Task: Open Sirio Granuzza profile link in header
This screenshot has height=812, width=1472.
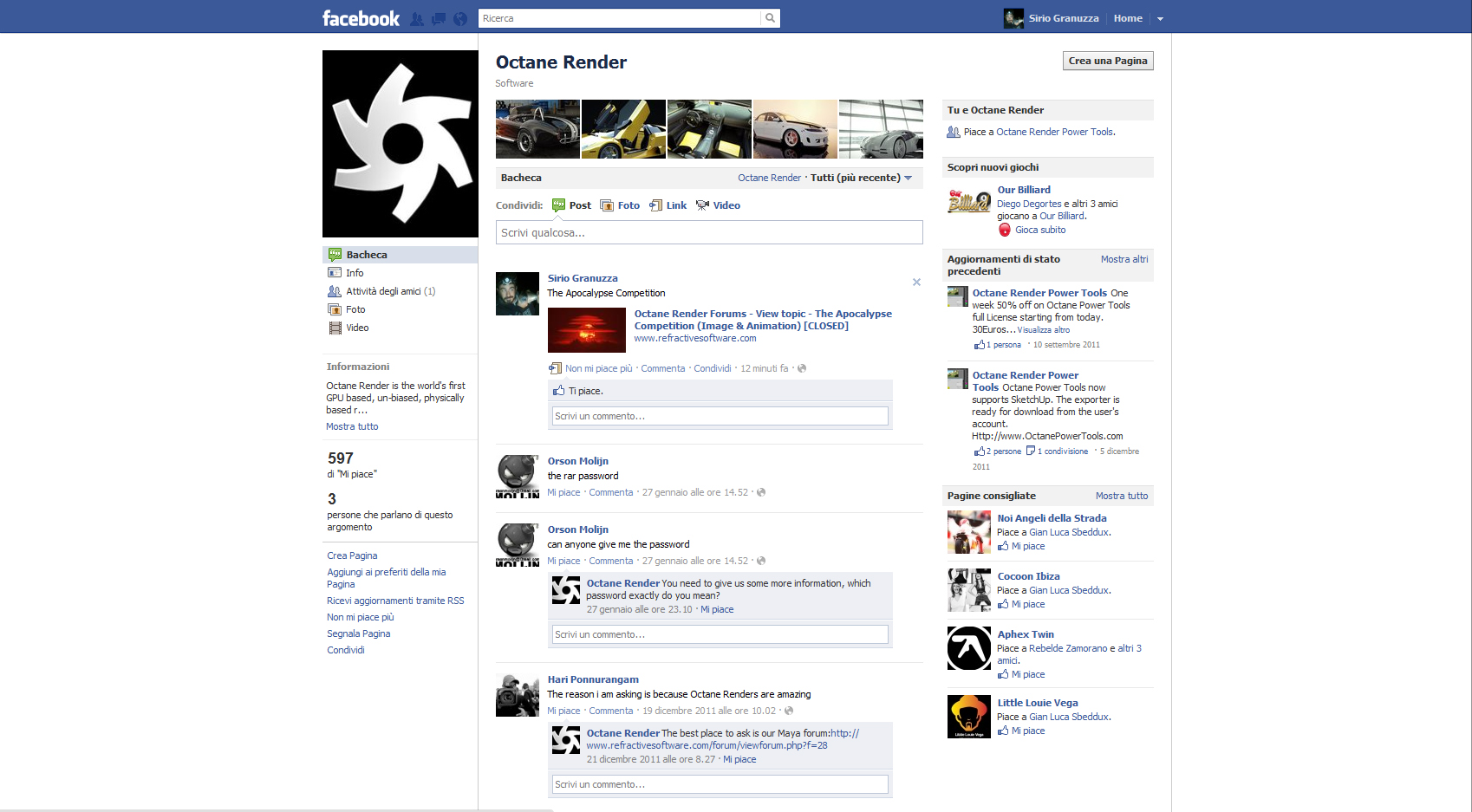Action: [1064, 18]
